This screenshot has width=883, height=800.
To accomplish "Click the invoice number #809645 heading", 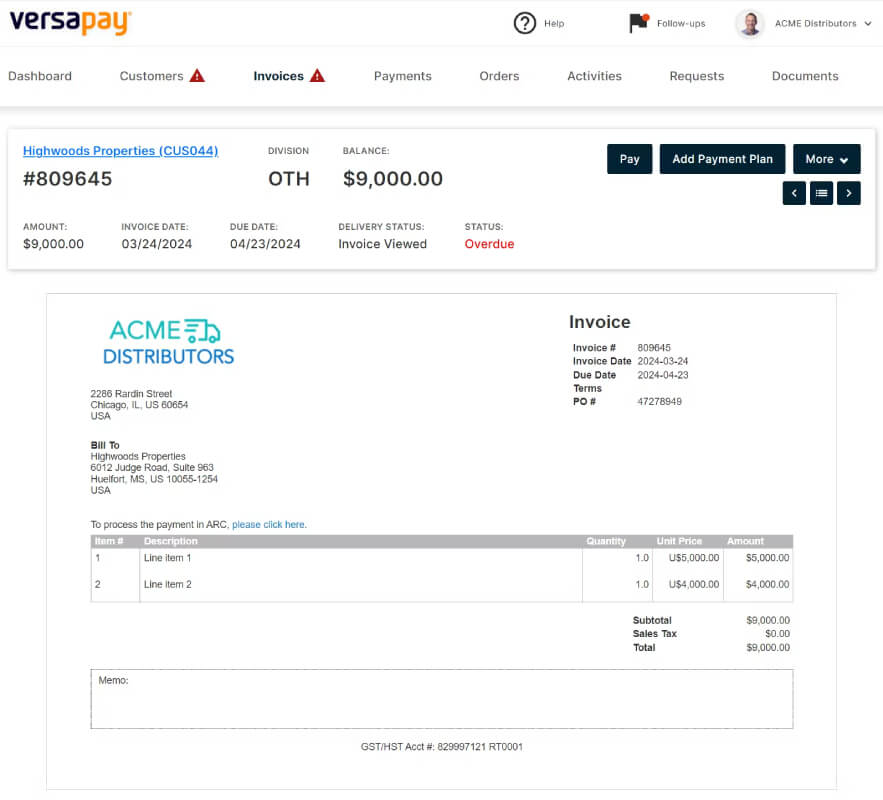I will 68,179.
